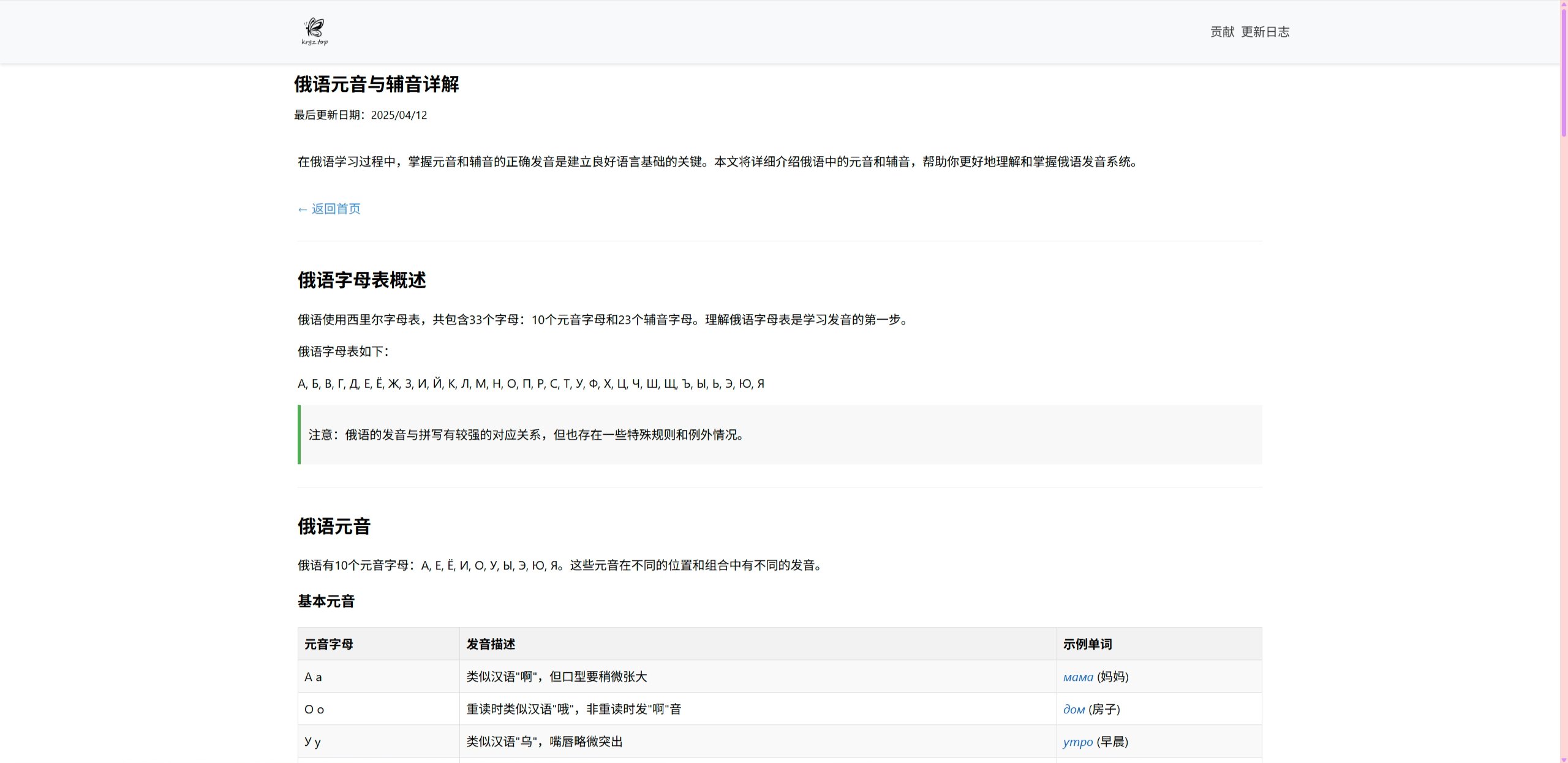Select the A a vowel table cell

313,676
